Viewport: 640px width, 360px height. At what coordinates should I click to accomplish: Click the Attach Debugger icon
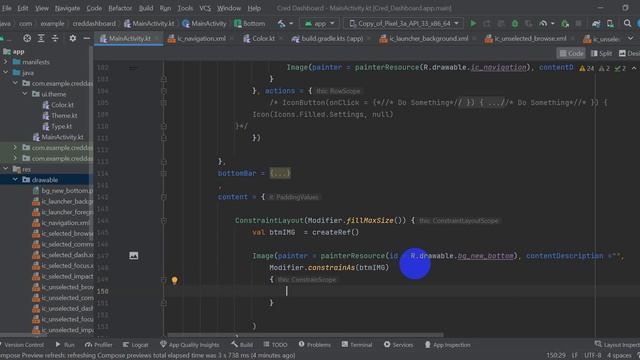point(565,24)
